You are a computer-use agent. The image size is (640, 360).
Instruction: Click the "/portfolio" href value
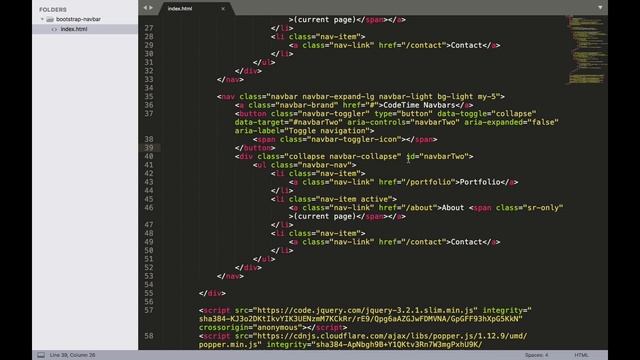point(428,182)
